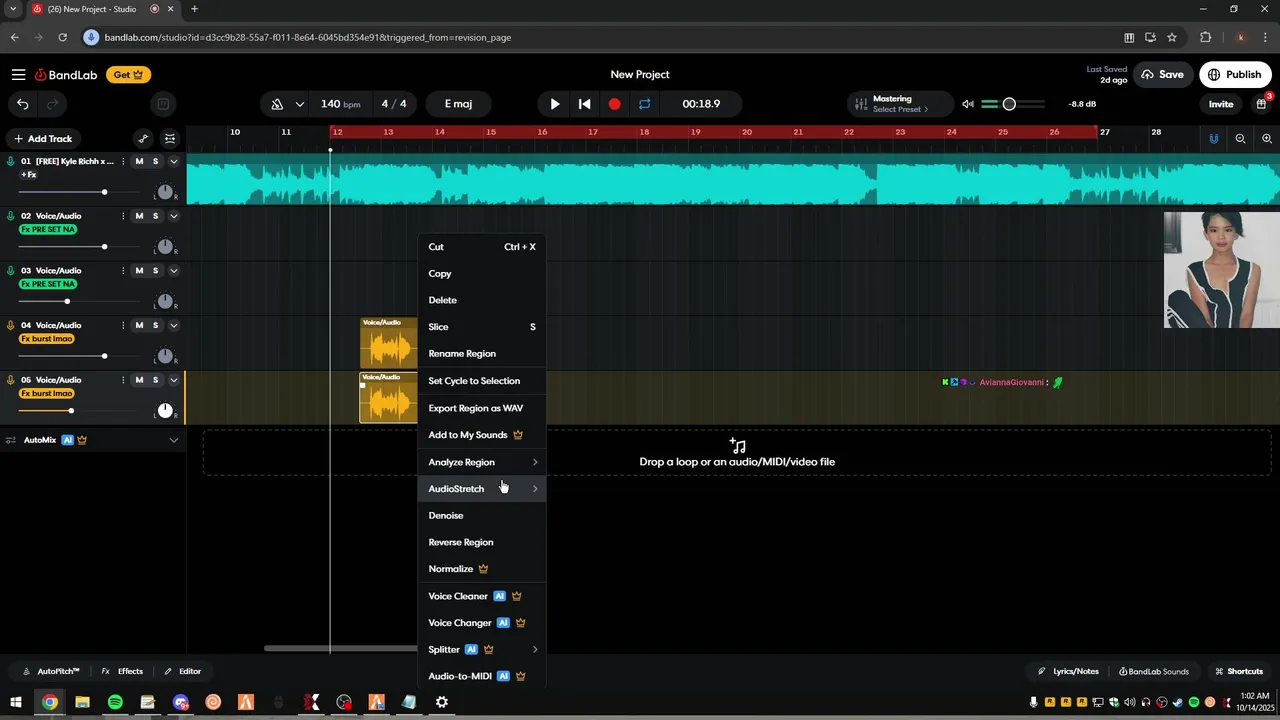Open Spotify from the taskbar

click(x=115, y=702)
